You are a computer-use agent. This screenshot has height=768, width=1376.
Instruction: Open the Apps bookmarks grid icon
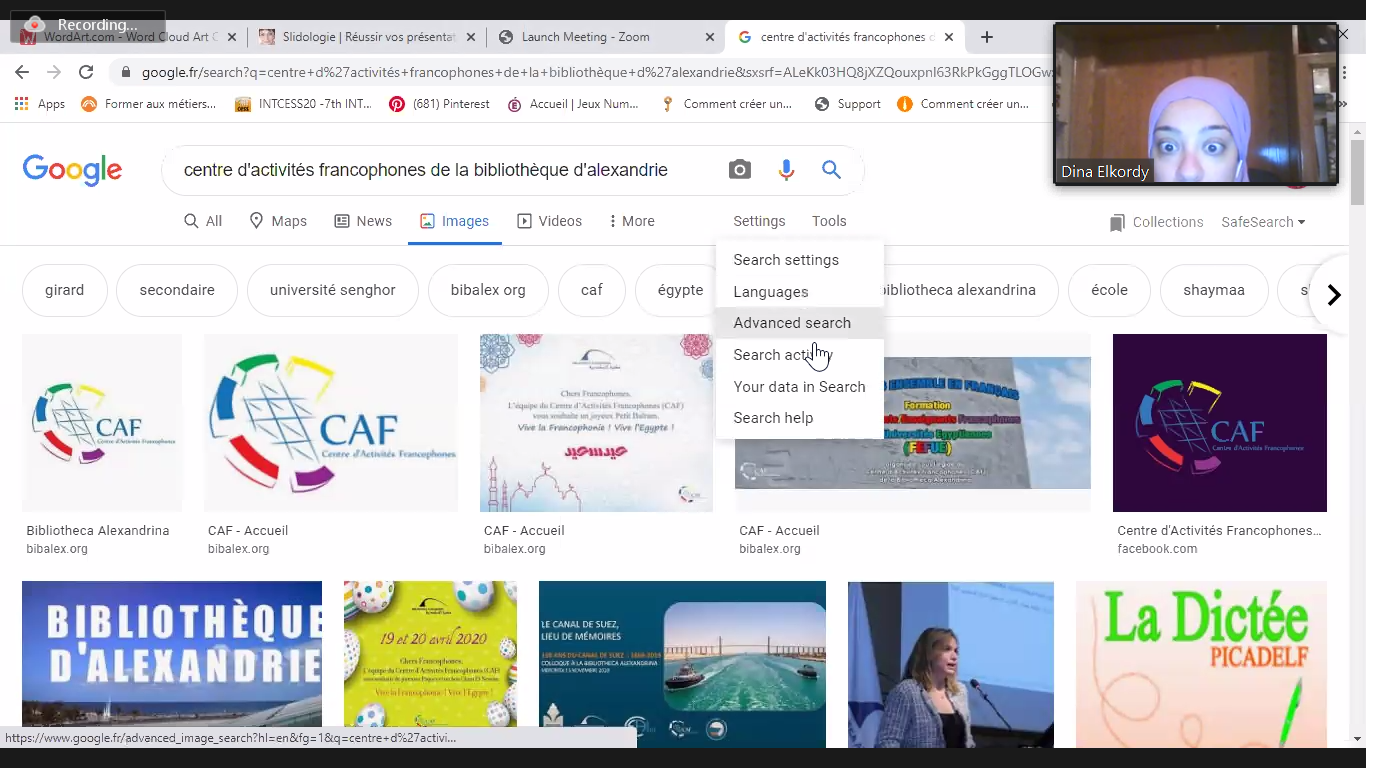pos(22,104)
